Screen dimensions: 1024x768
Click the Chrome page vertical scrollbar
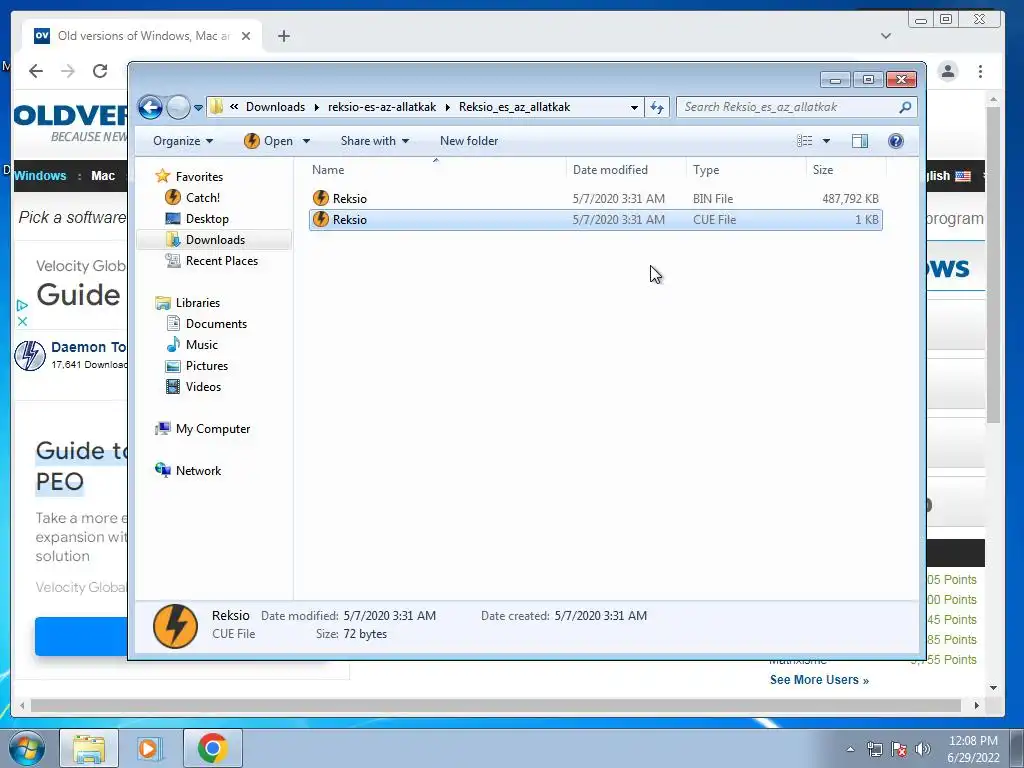[x=993, y=264]
